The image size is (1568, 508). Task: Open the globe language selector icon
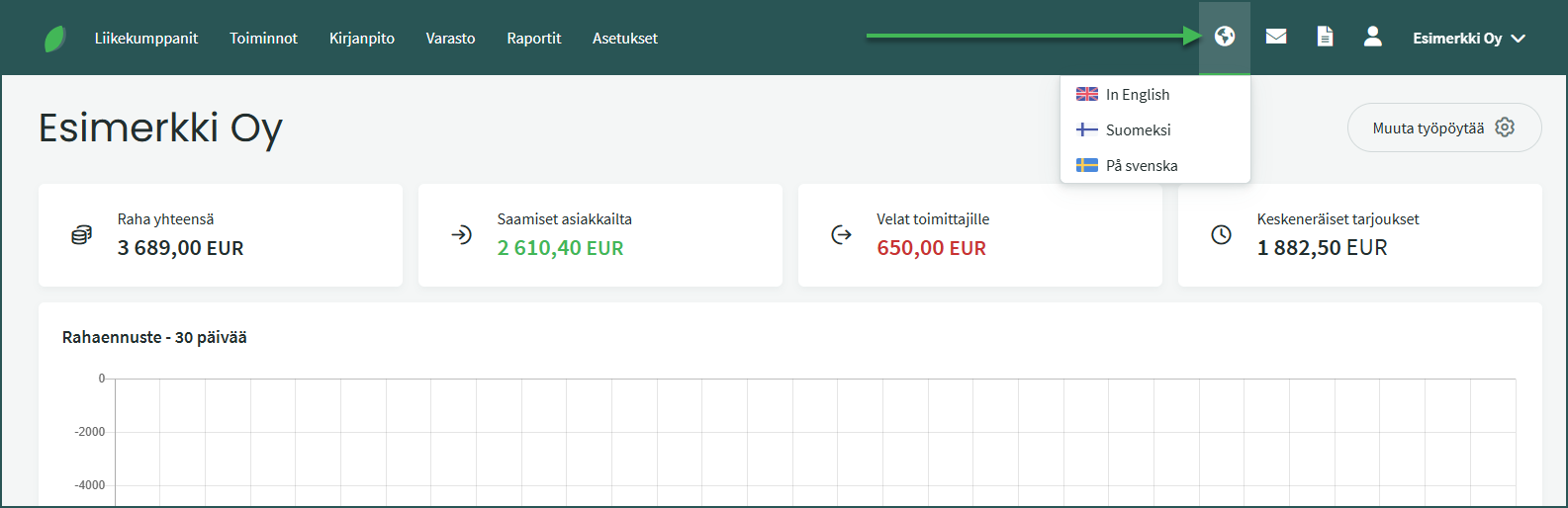[1225, 37]
